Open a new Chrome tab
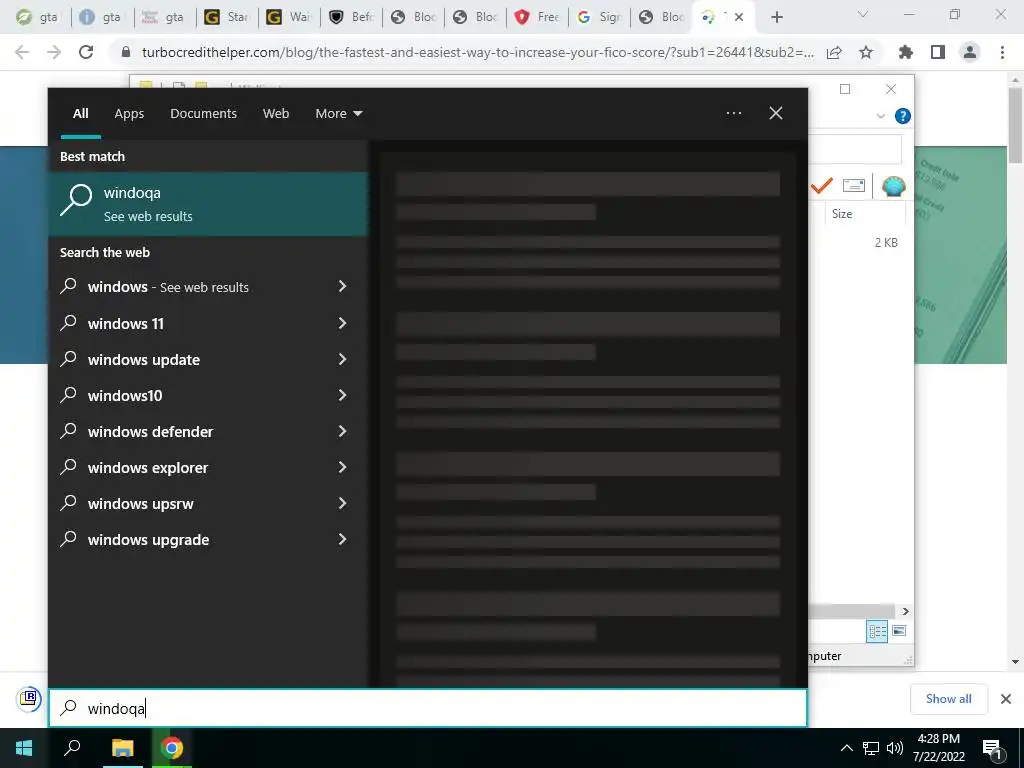This screenshot has height=768, width=1024. pos(776,17)
